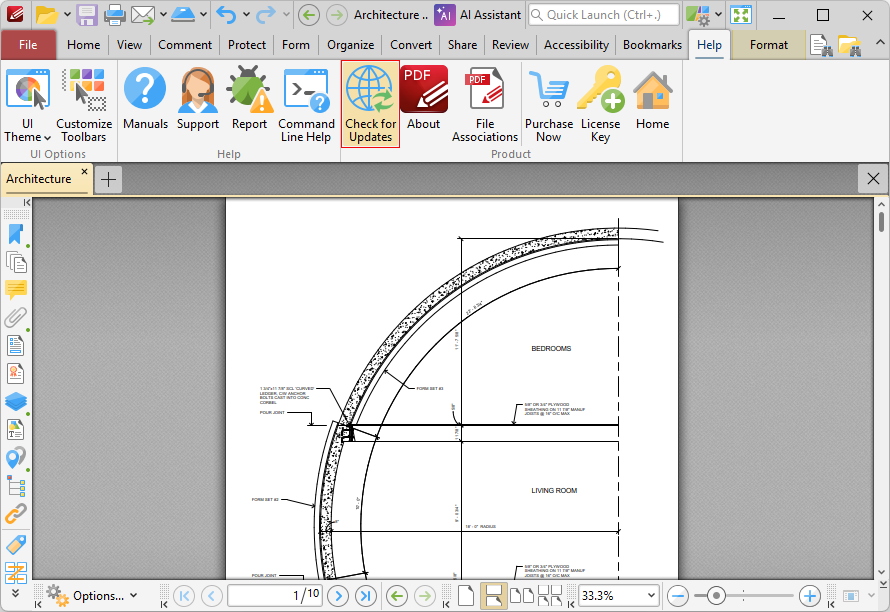Open the Thumbnails pages pane

tap(16, 262)
